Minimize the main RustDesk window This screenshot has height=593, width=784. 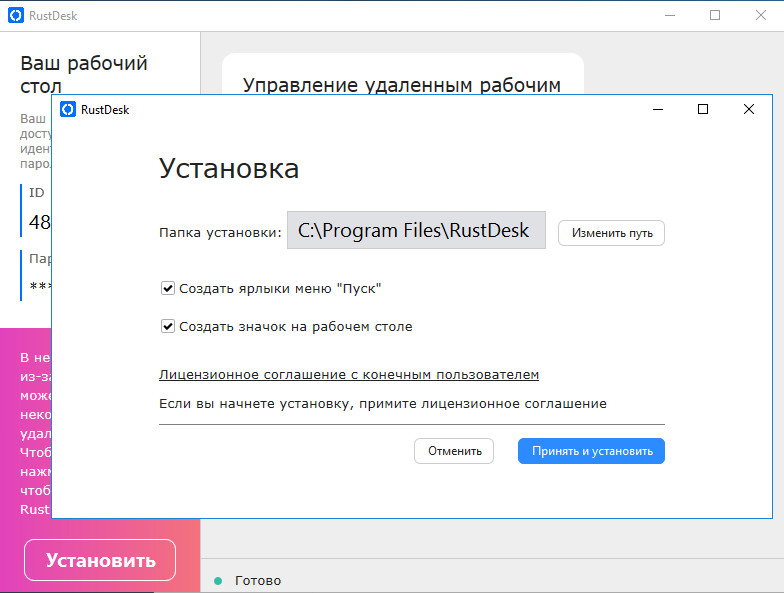tap(670, 16)
